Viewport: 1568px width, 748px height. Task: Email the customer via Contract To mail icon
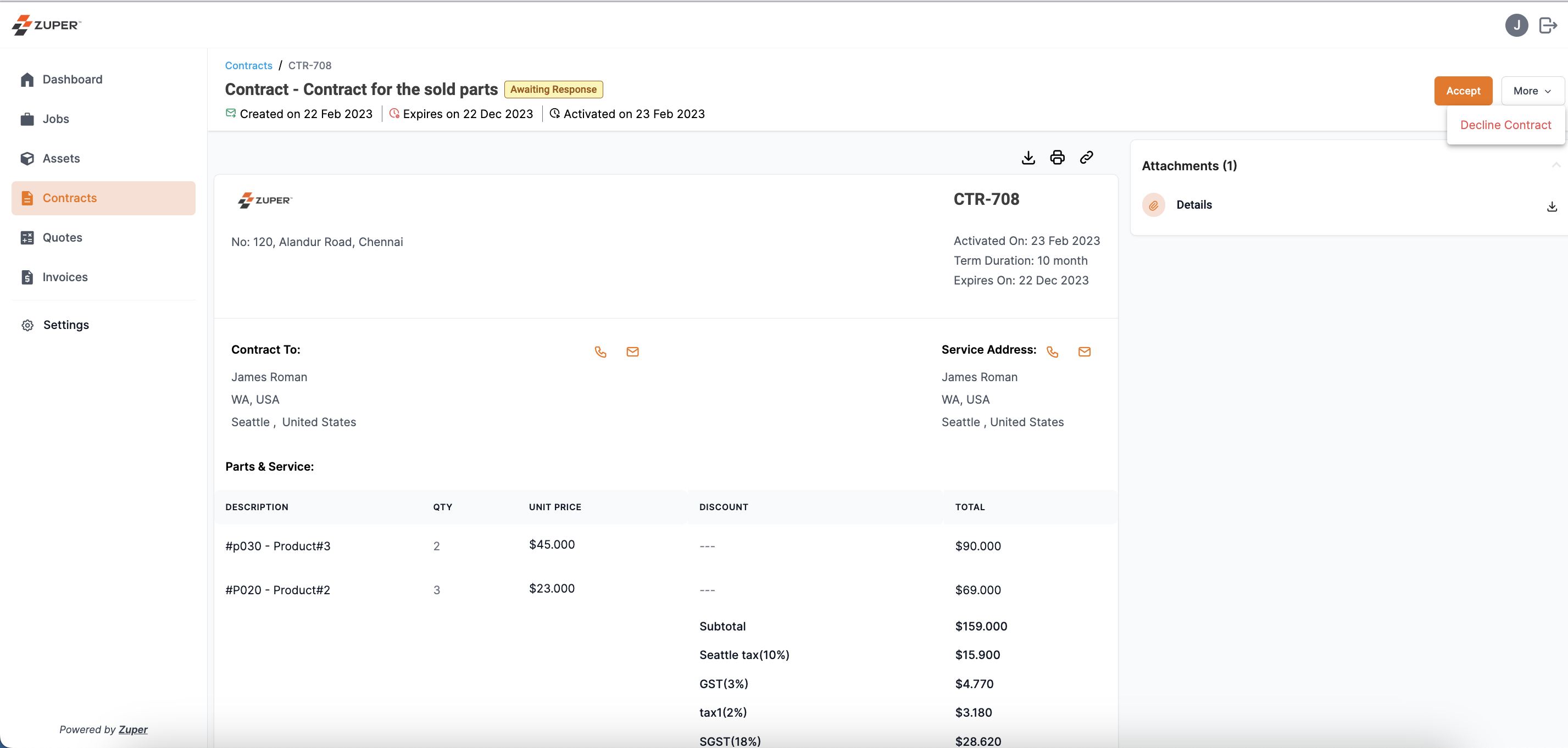pos(632,352)
